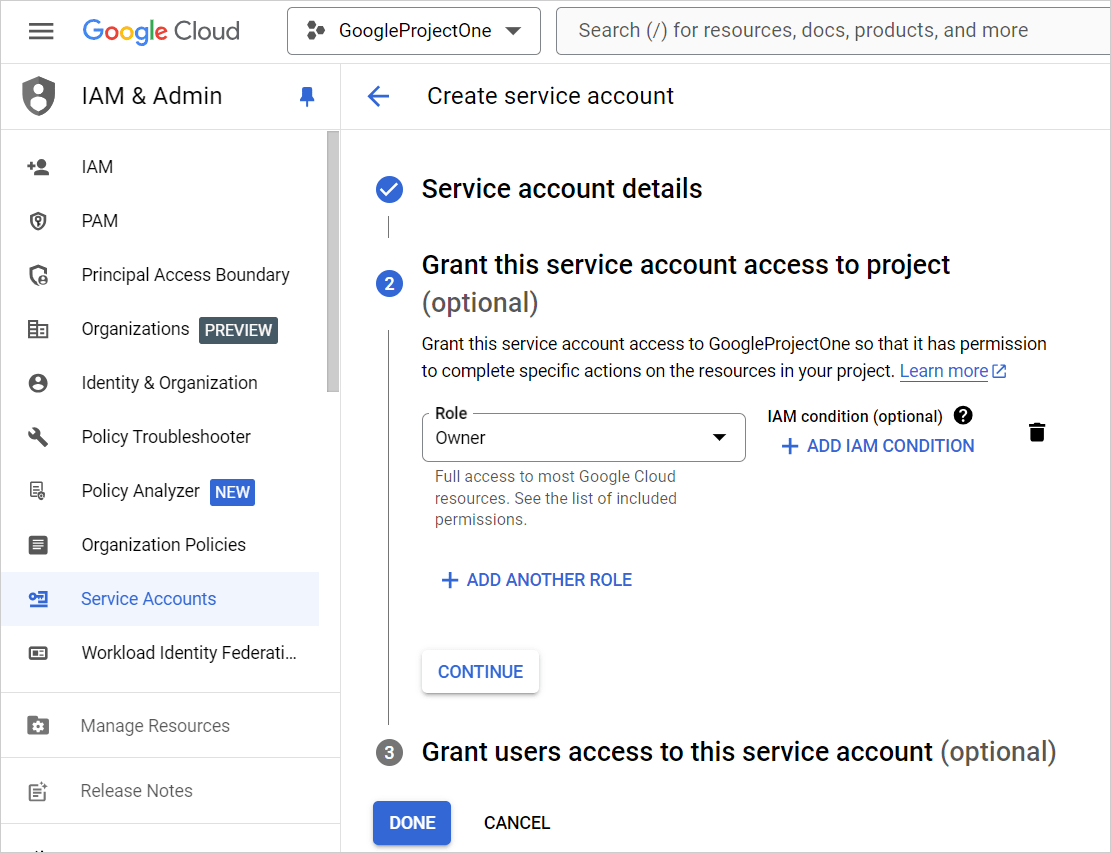Click the IAM condition help icon

tap(963, 416)
